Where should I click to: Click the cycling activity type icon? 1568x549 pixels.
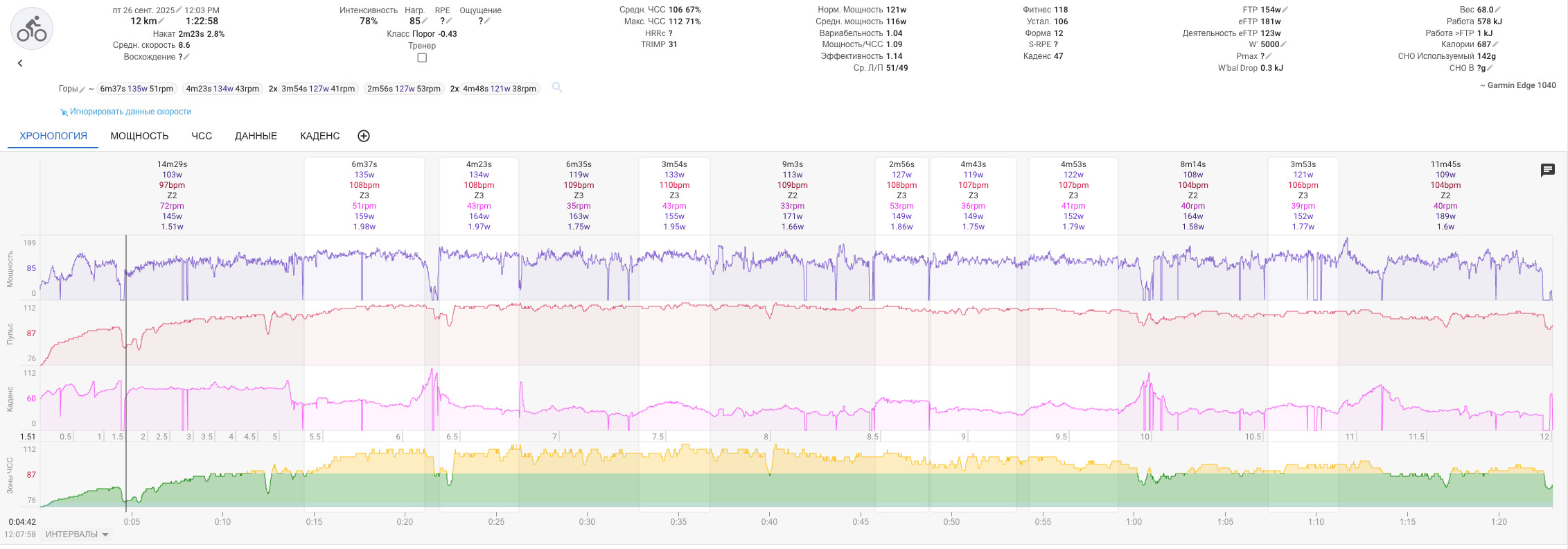point(32,29)
